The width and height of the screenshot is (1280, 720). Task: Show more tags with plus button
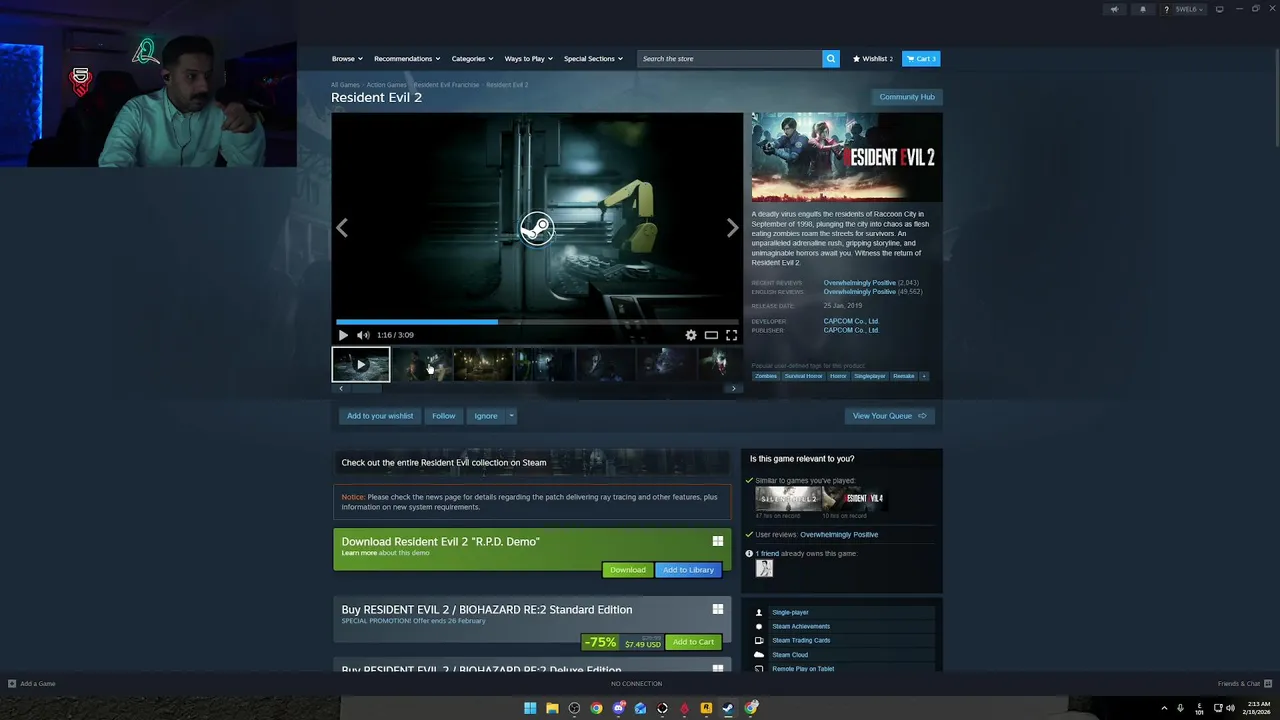pos(924,376)
